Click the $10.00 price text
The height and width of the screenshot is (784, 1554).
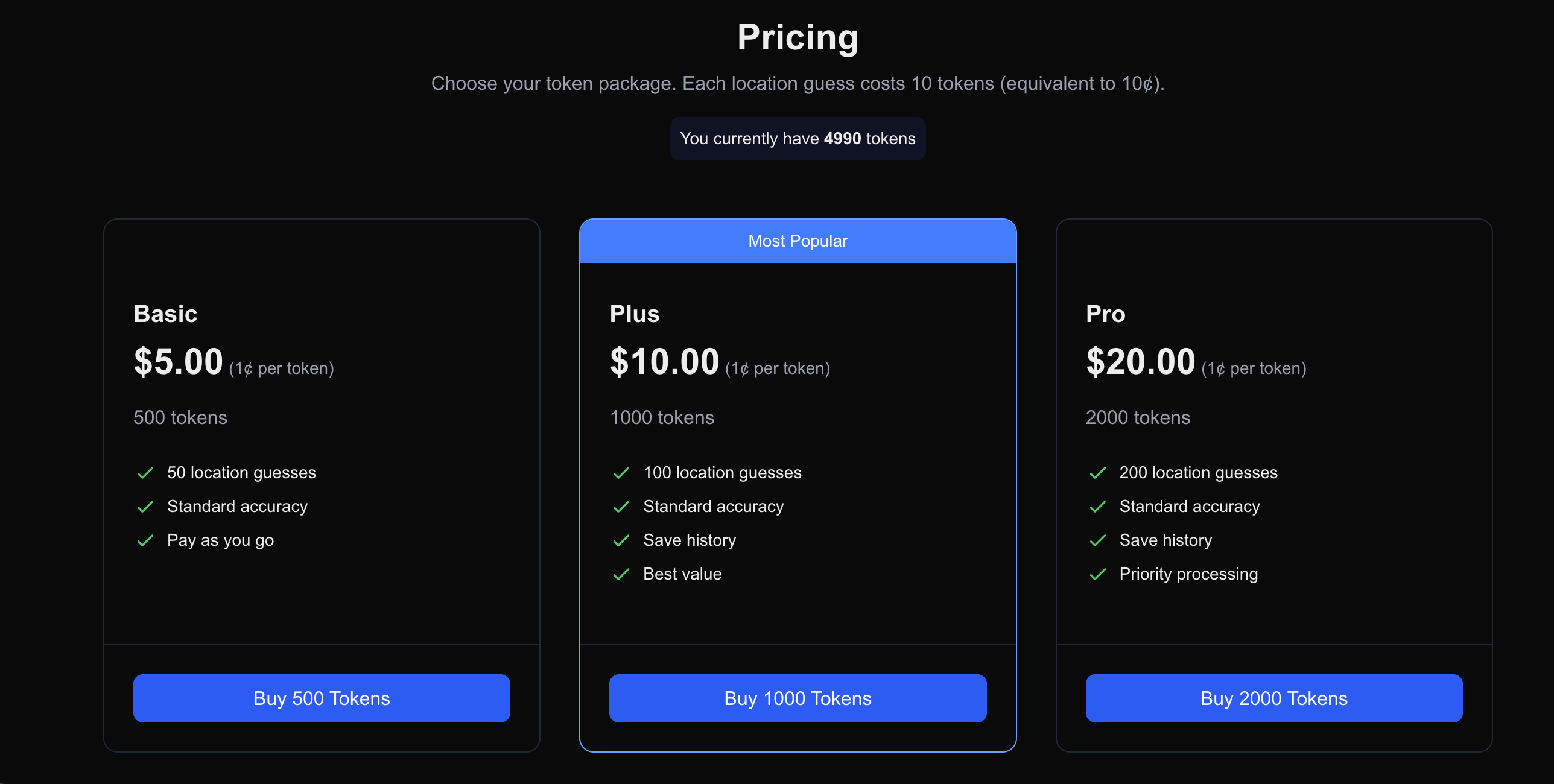pyautogui.click(x=664, y=362)
